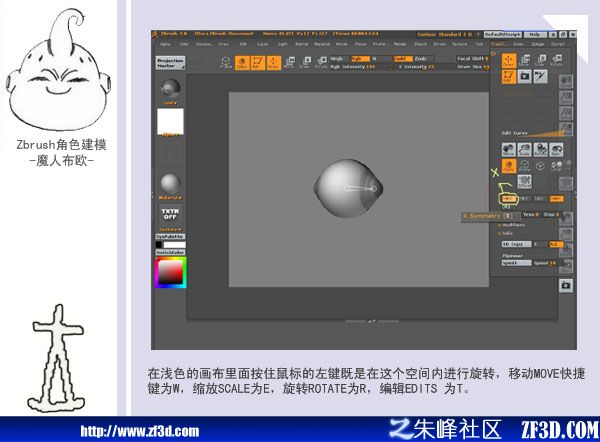Screen dimensions: 600x442
Task: Toggle the orange Quick button in Transform palette
Action: click(509, 166)
